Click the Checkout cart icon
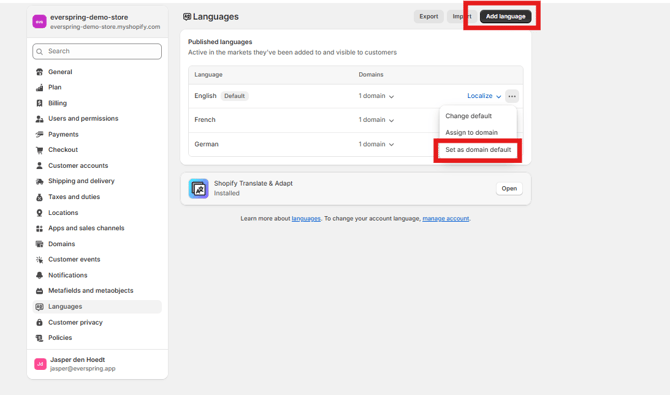Screen dimensions: 670x395 pyautogui.click(x=39, y=150)
